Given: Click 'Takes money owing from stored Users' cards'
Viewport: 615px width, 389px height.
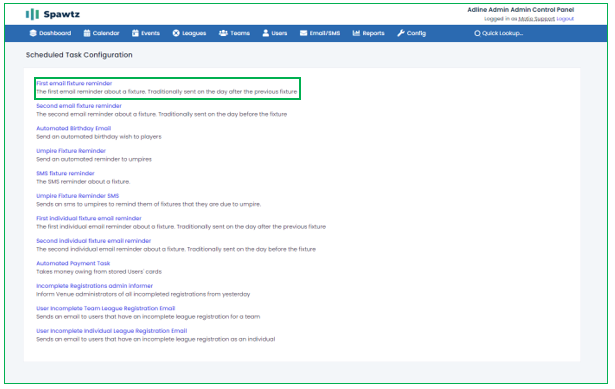Looking at the screenshot, I should (x=99, y=272).
